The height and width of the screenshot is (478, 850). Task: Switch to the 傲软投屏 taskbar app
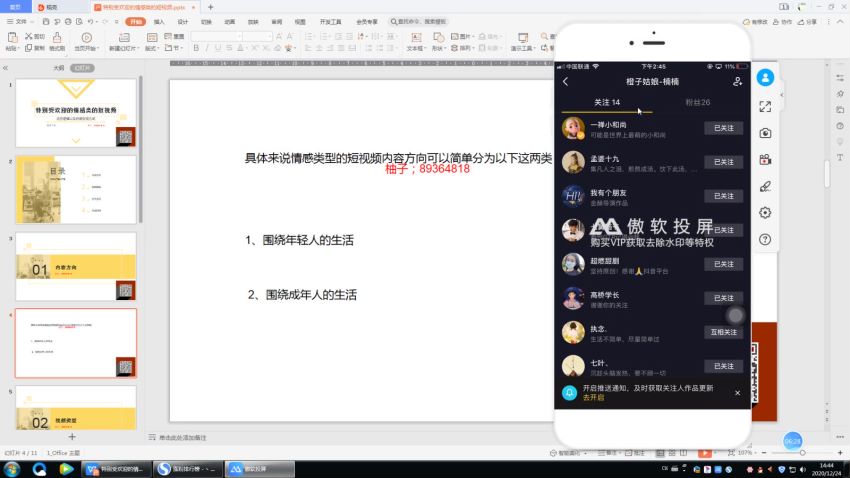tap(260, 469)
